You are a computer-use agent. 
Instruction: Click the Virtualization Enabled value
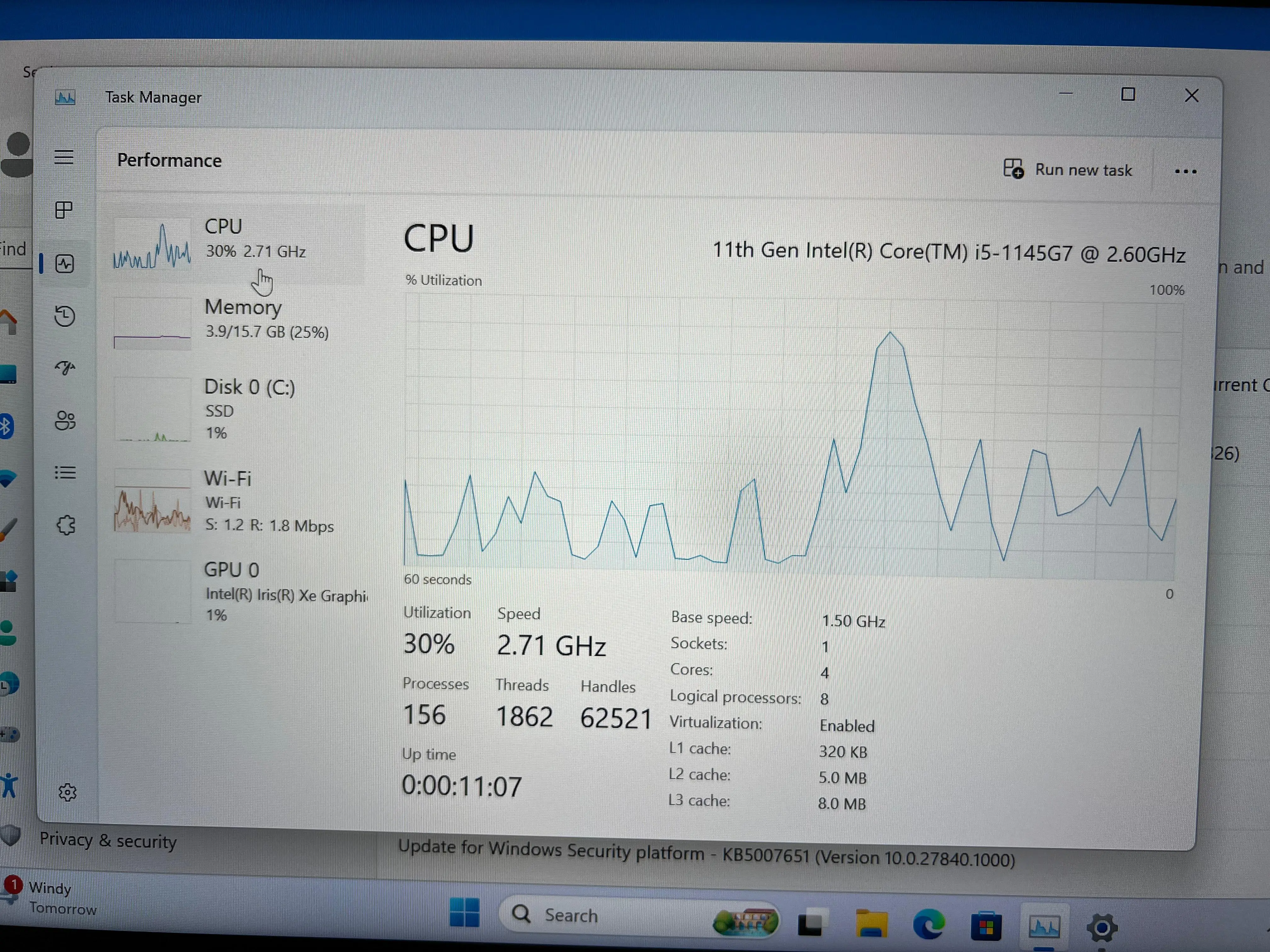coord(847,726)
